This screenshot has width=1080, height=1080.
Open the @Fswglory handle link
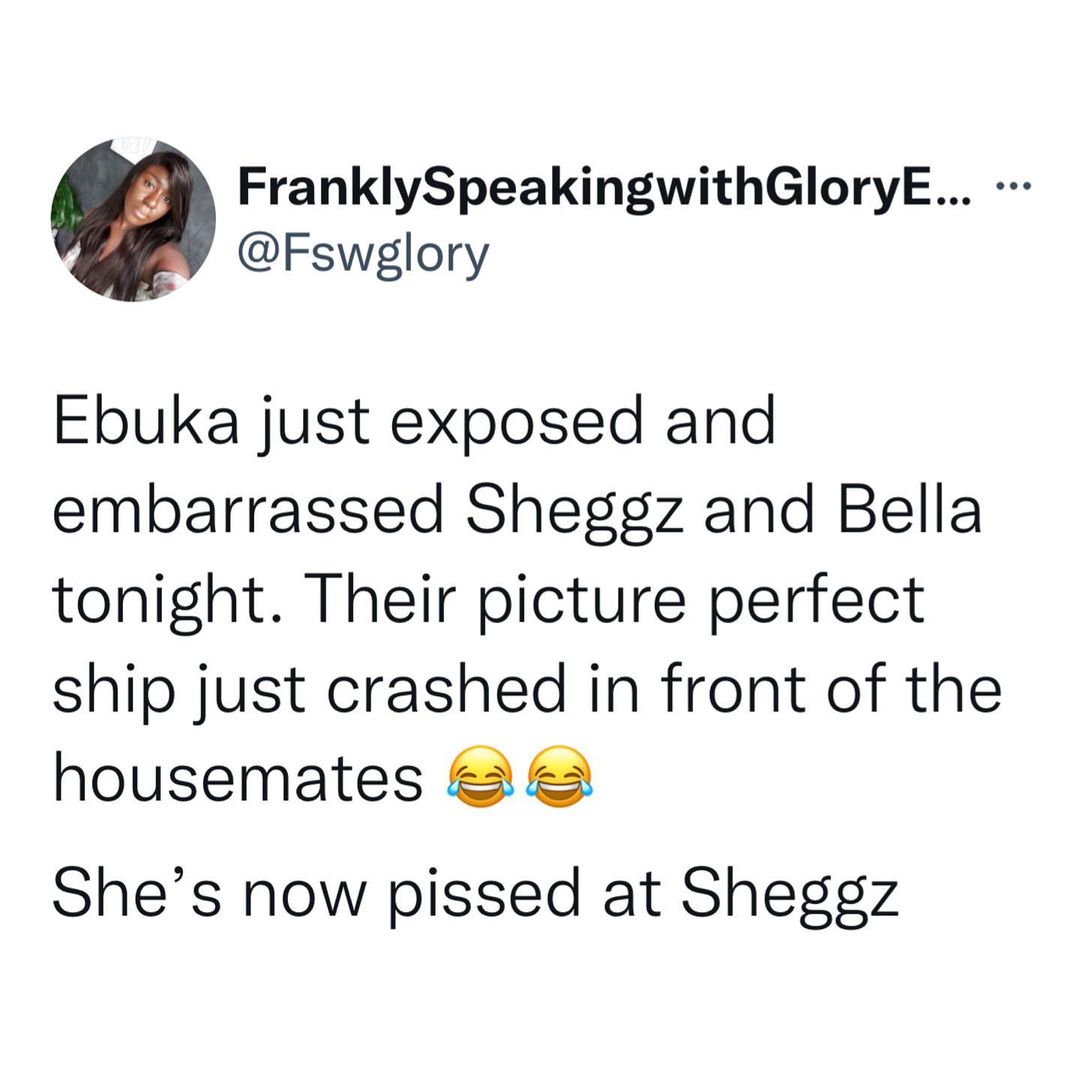click(x=362, y=254)
